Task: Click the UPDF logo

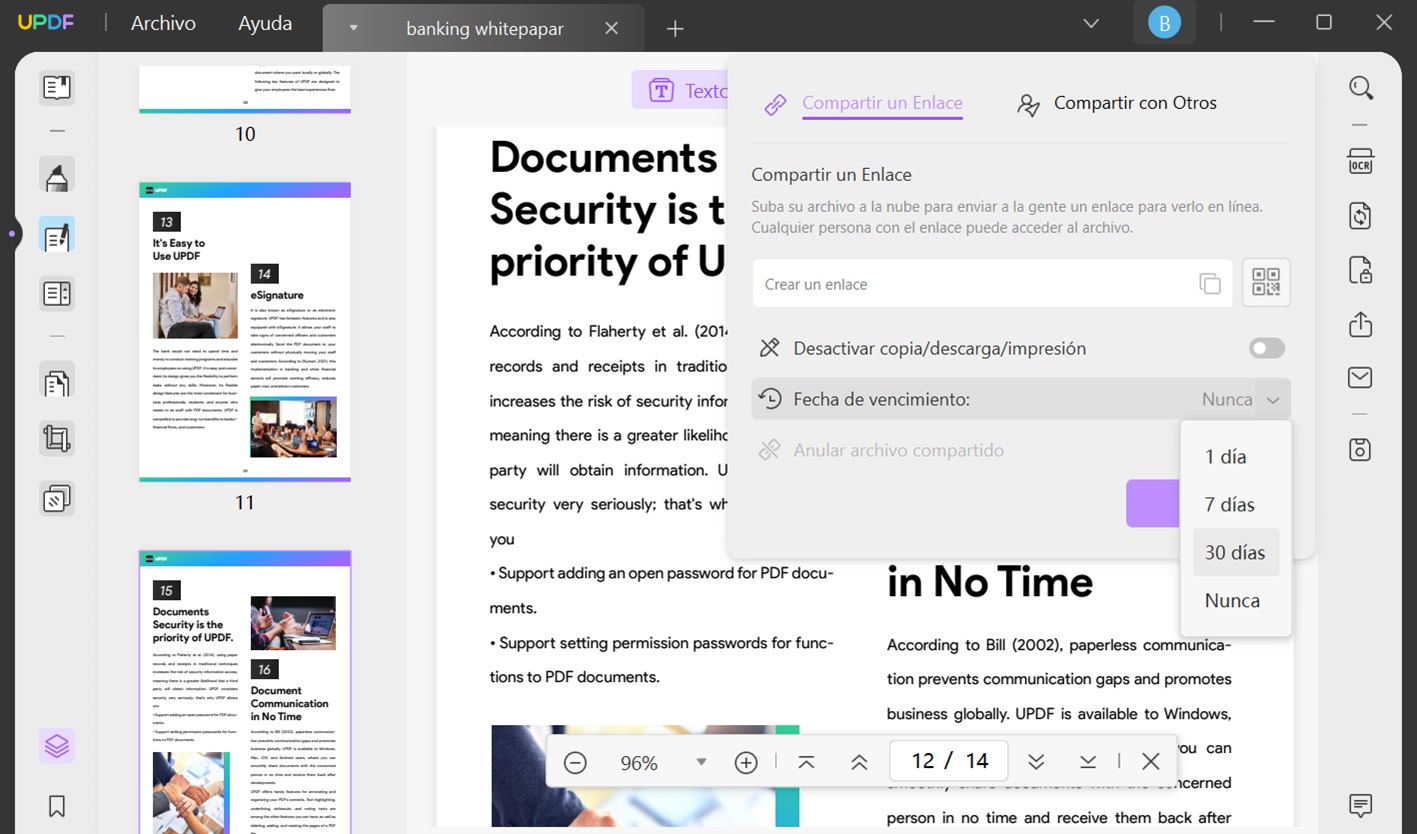Action: point(45,22)
